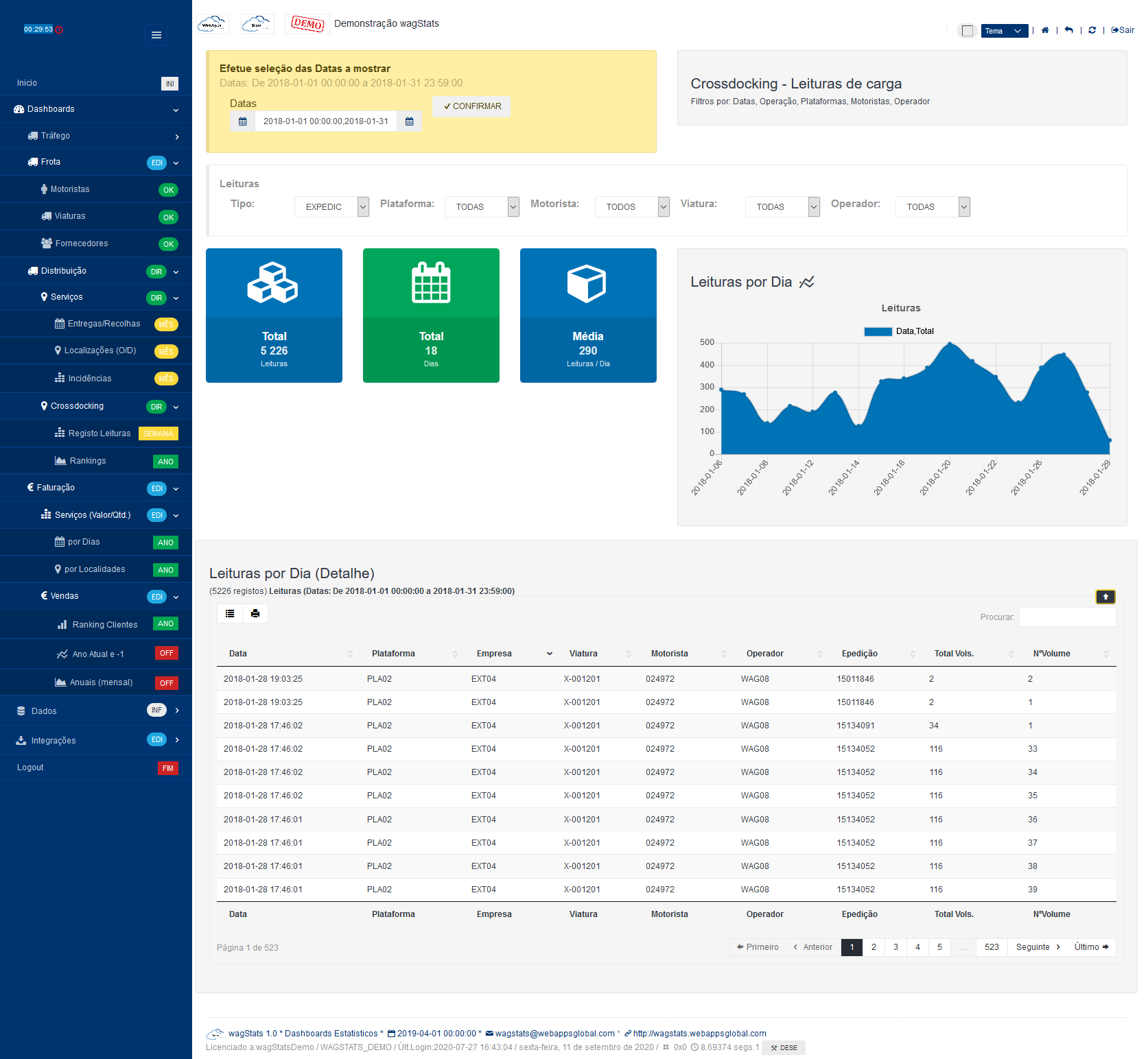Click the calendar icon on Total Dias card
The height and width of the screenshot is (1059, 1148).
(431, 283)
